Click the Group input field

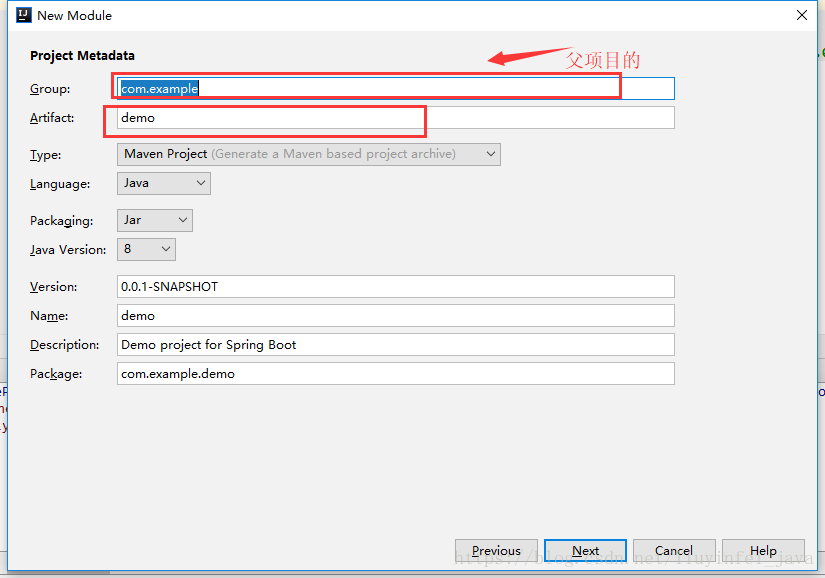(395, 88)
